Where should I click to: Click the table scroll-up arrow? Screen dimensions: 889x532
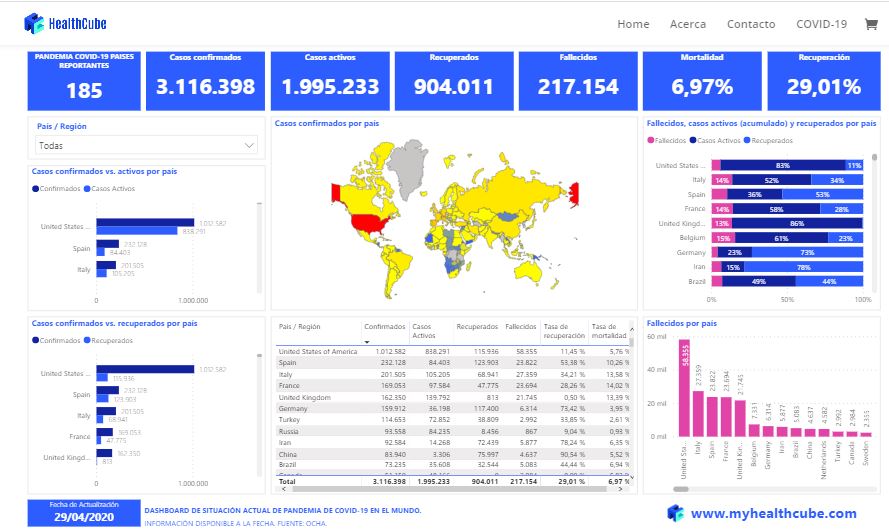[632, 329]
